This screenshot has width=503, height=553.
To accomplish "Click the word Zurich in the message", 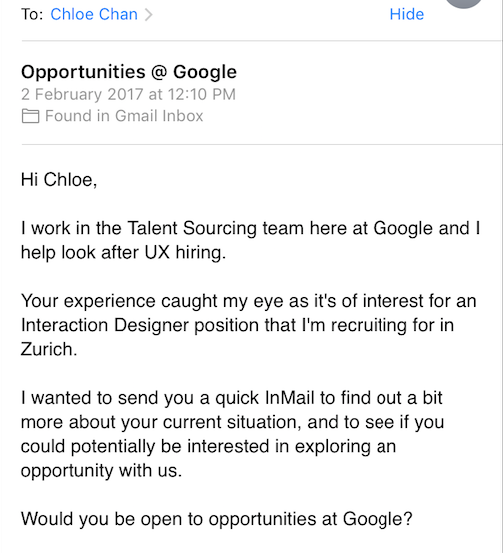I will [x=49, y=350].
